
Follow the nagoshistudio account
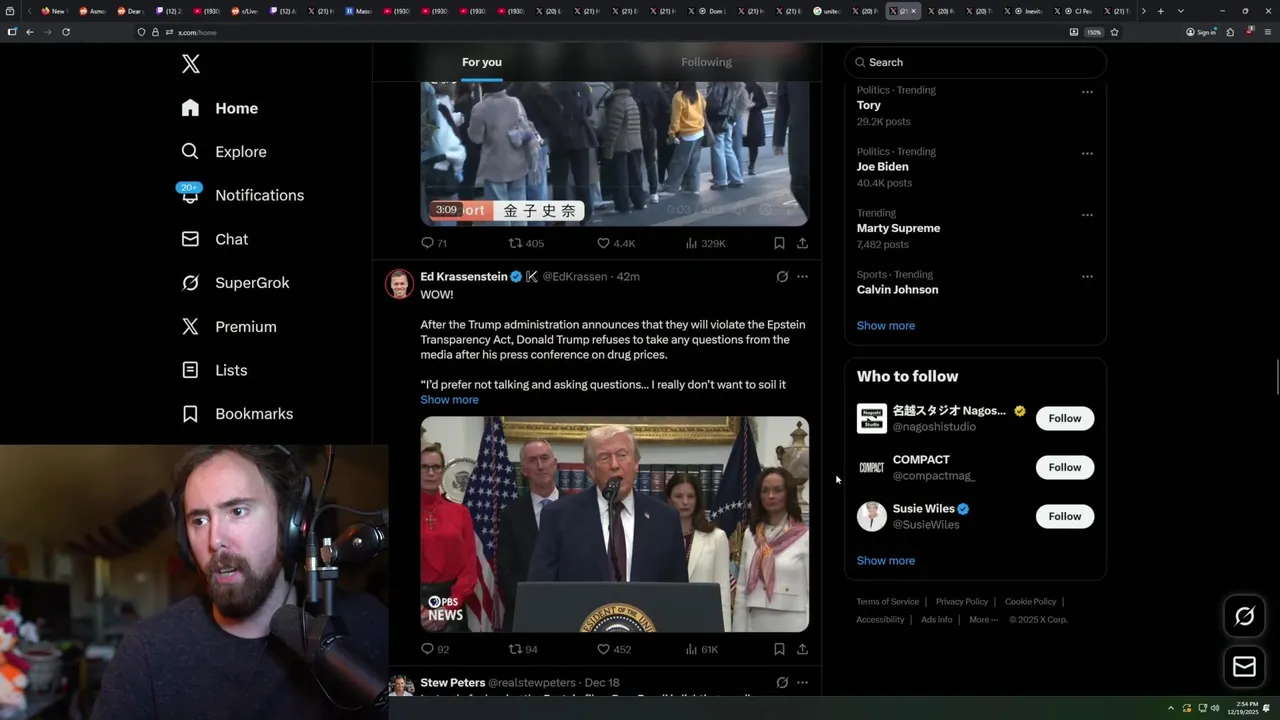click(x=1065, y=418)
